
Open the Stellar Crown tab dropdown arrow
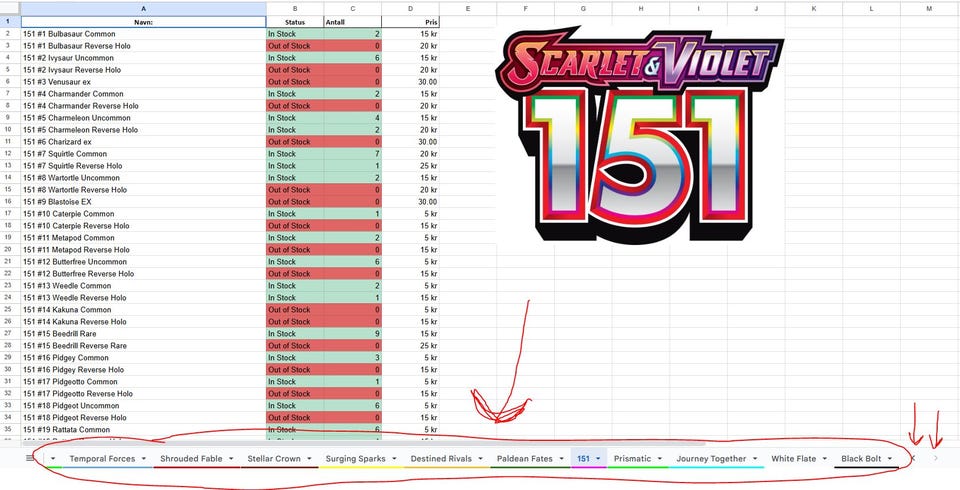coord(310,458)
